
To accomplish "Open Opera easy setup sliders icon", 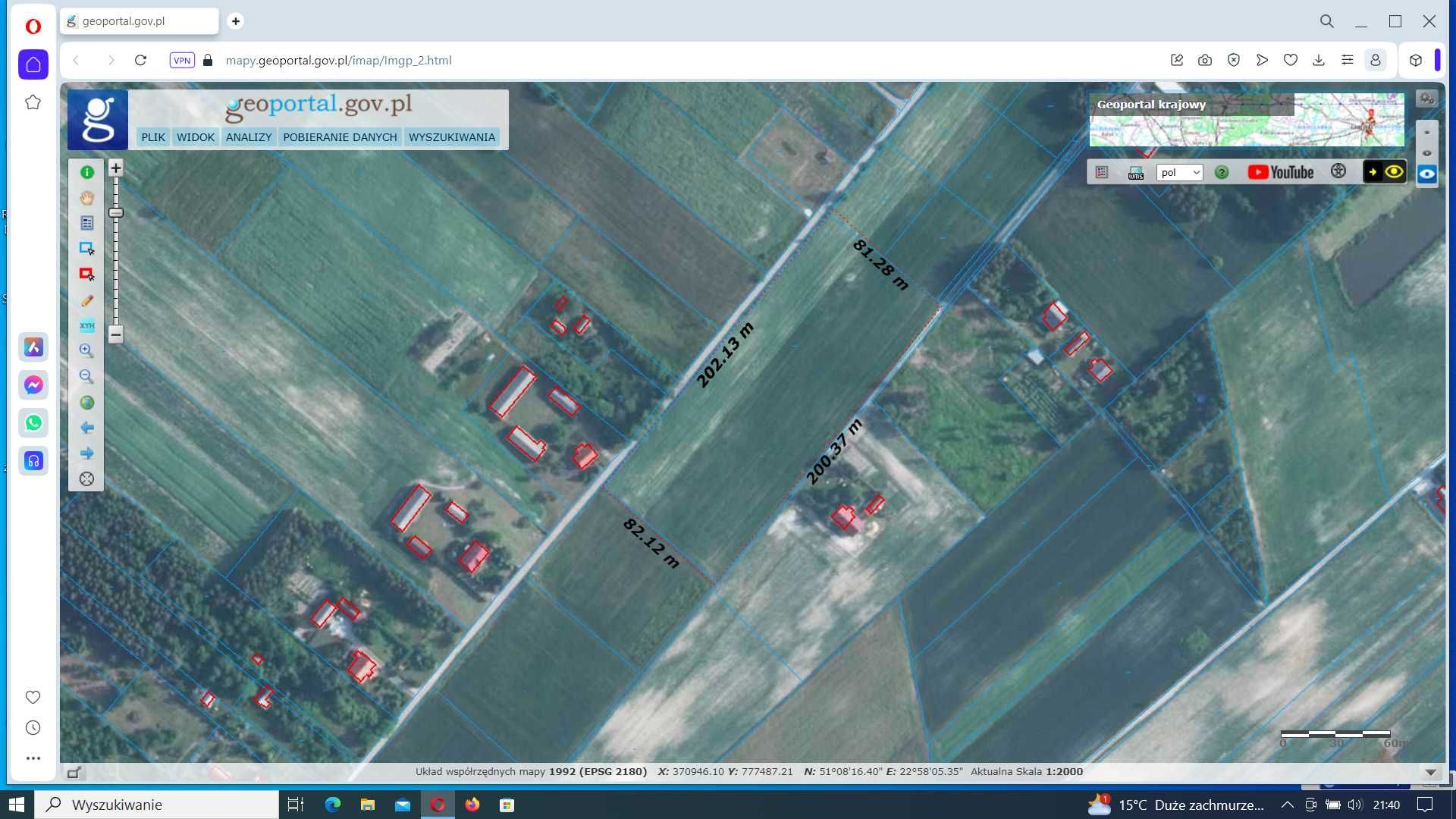I will tap(1348, 60).
